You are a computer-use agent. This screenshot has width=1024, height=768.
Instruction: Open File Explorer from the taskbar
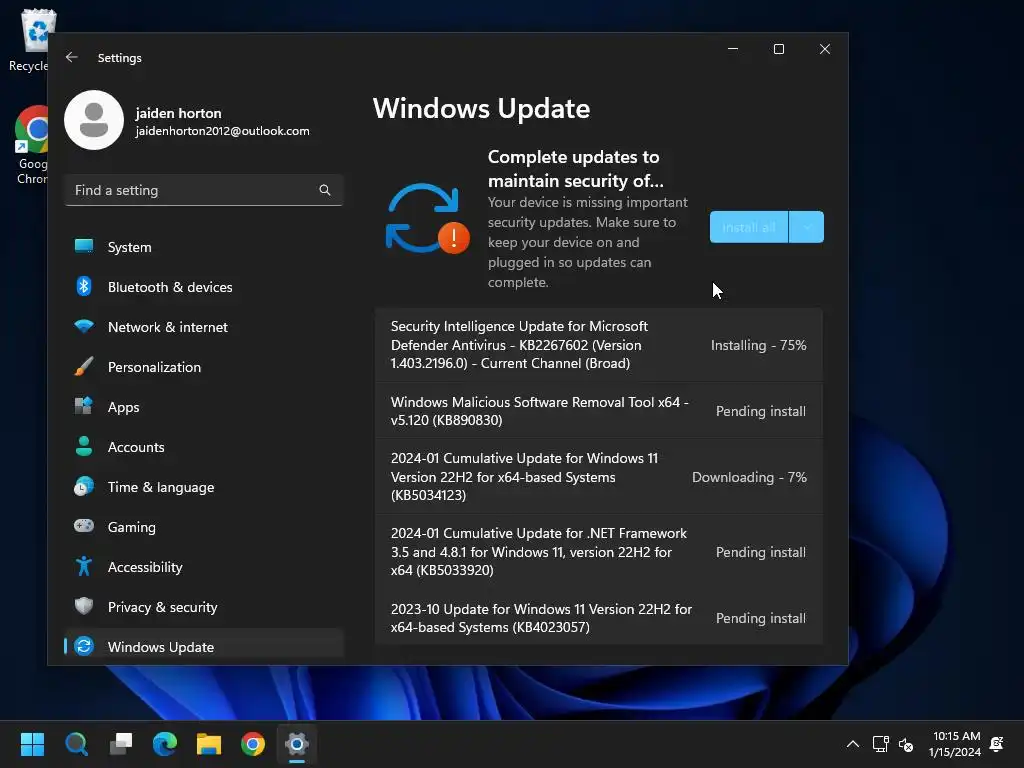[x=209, y=744]
